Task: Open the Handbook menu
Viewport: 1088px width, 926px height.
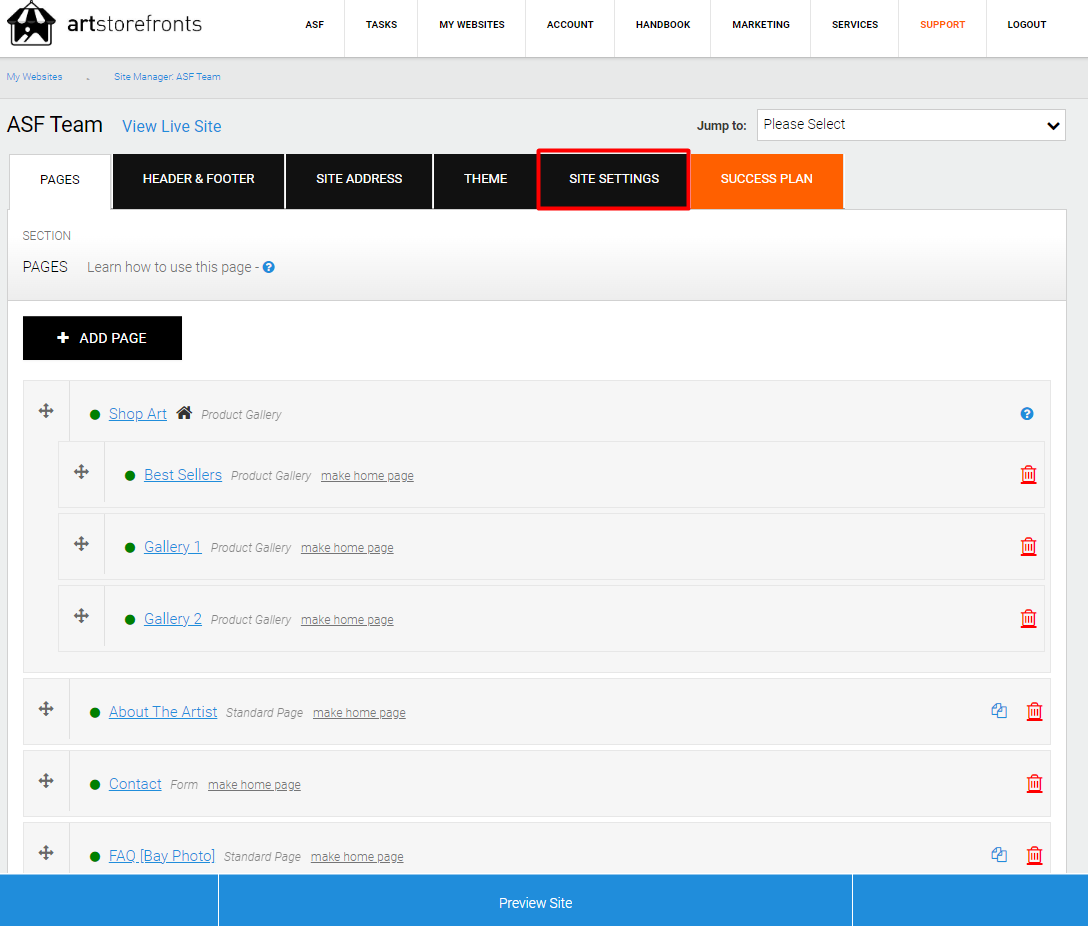Action: (x=663, y=25)
